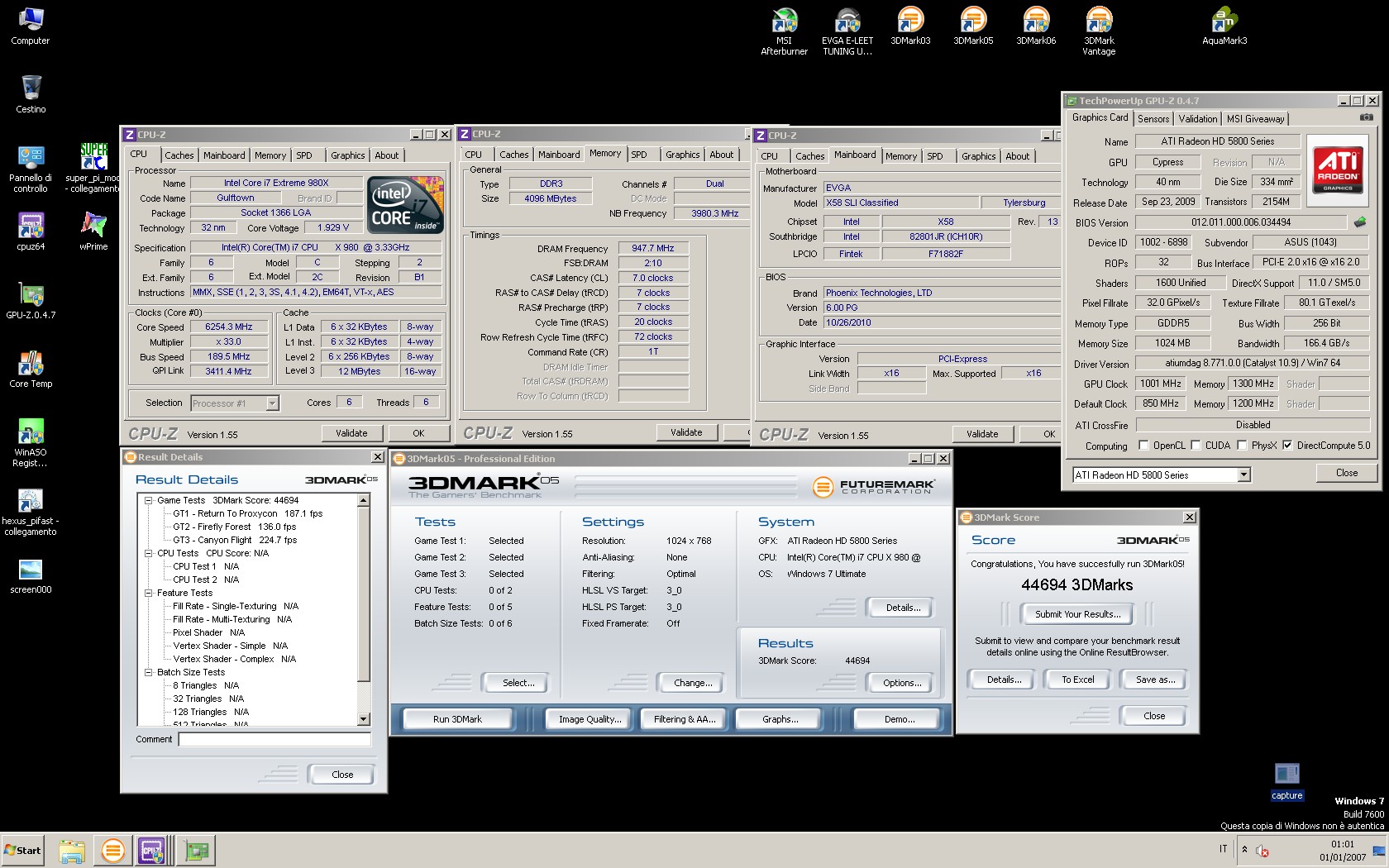This screenshot has width=1389, height=868.
Task: Click the muted volume tray icon
Action: pos(1263,851)
